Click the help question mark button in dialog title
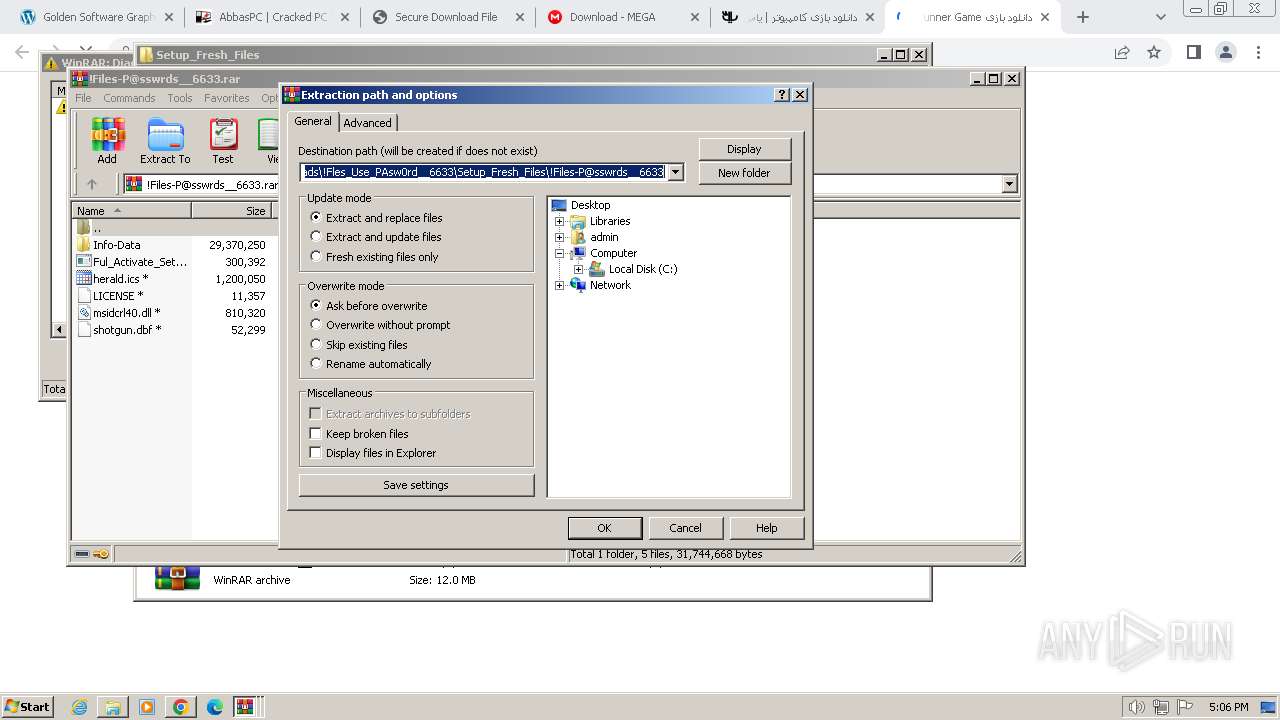The image size is (1280, 720). [782, 95]
